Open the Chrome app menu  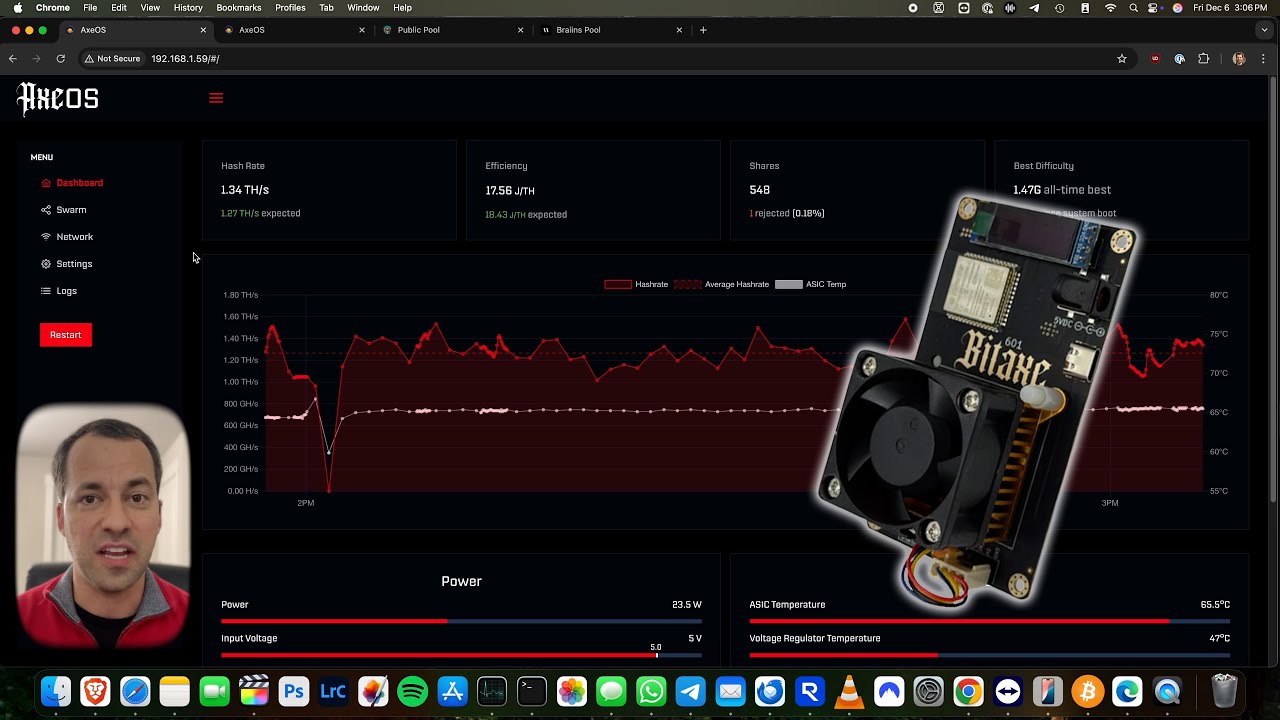click(x=53, y=8)
